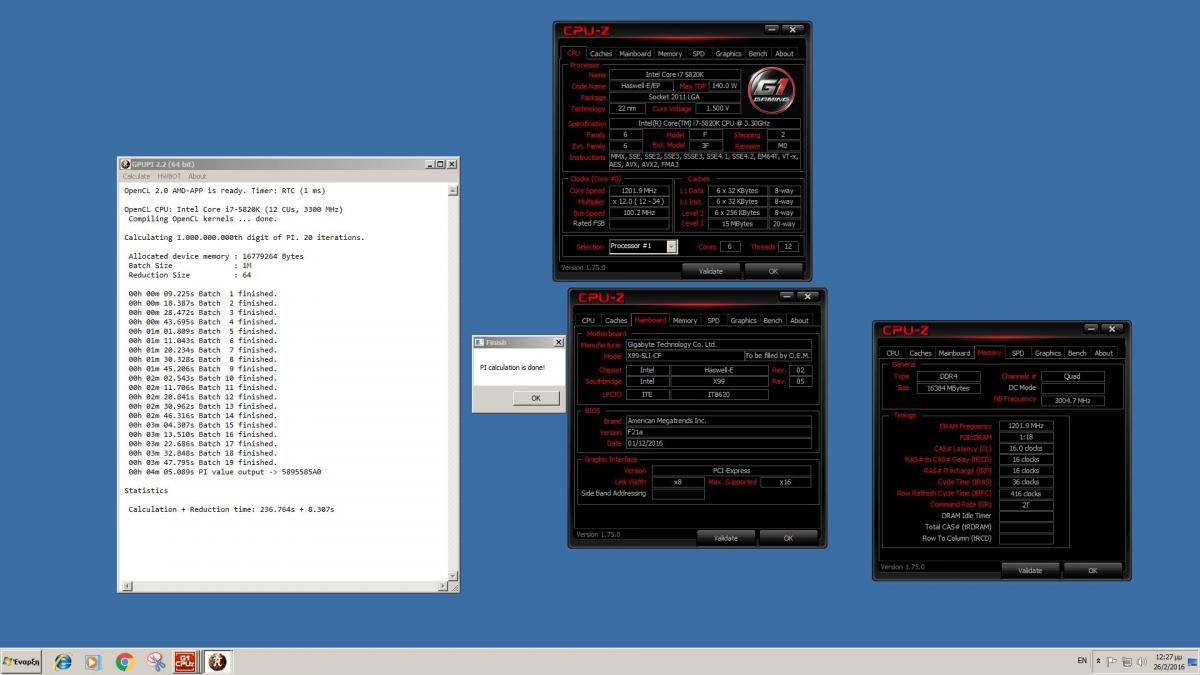Open the About menu in GPUPI

click(197, 176)
